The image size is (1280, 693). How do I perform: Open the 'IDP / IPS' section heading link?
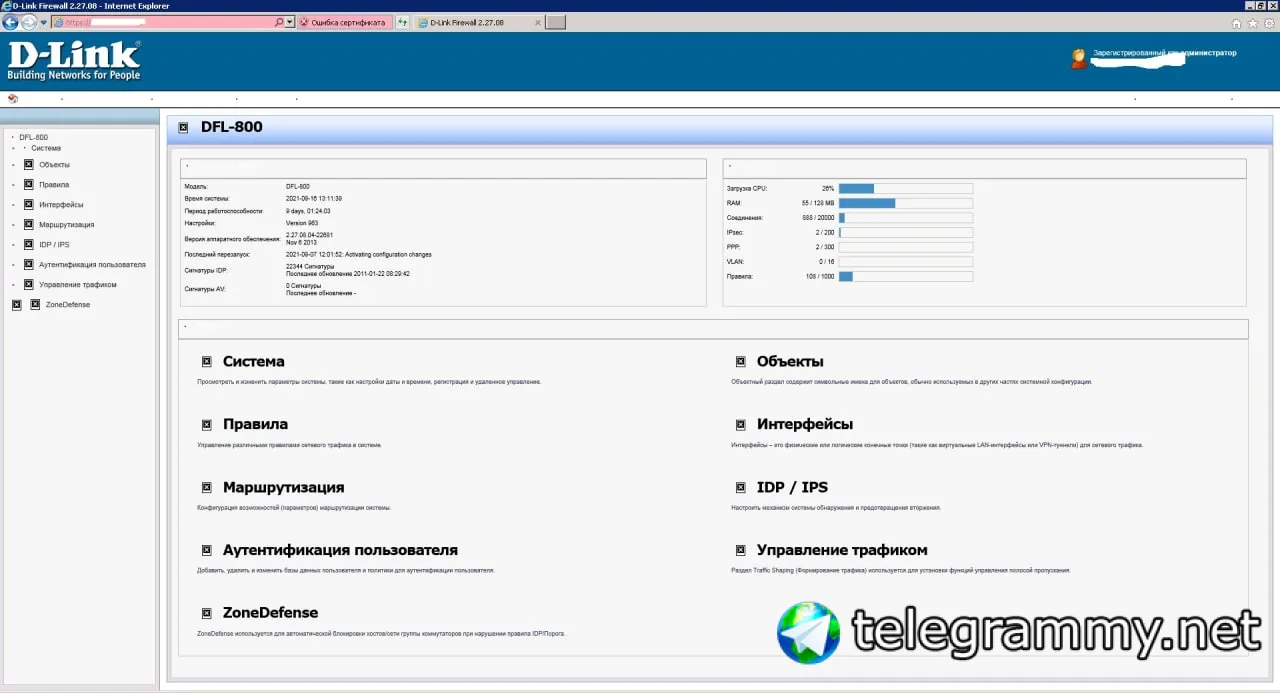792,487
